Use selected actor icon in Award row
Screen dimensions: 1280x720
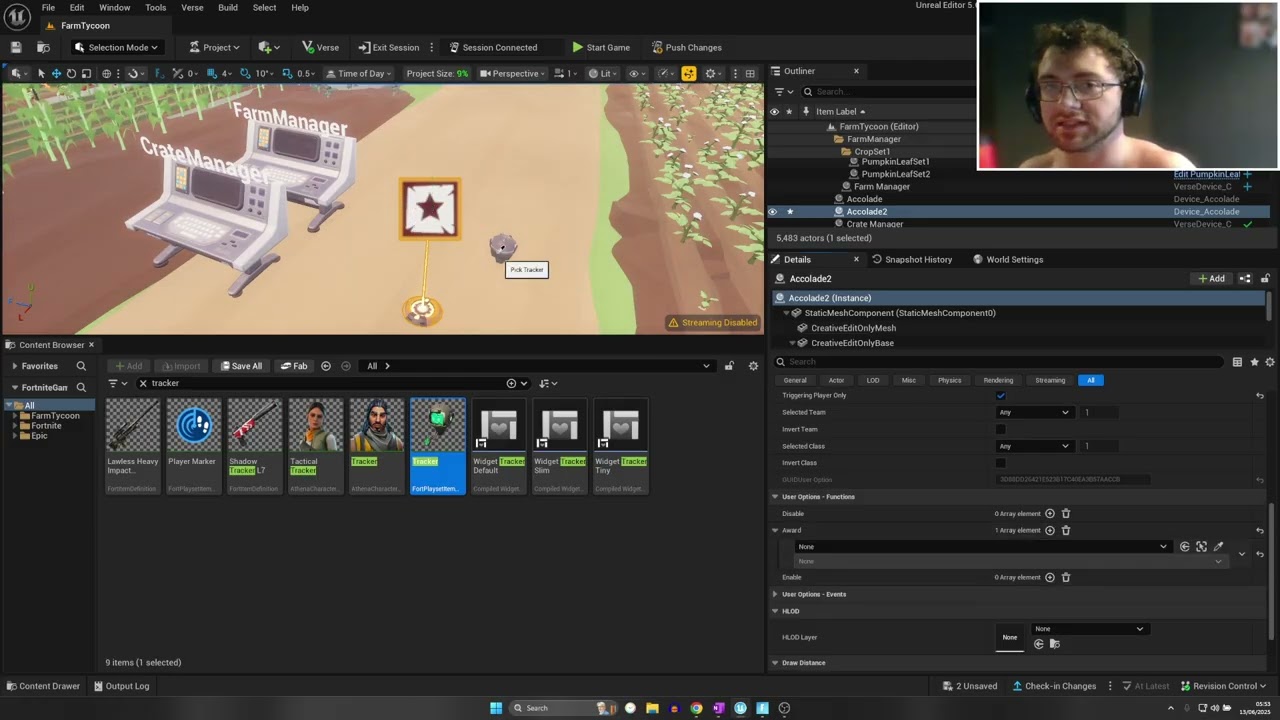1185,547
